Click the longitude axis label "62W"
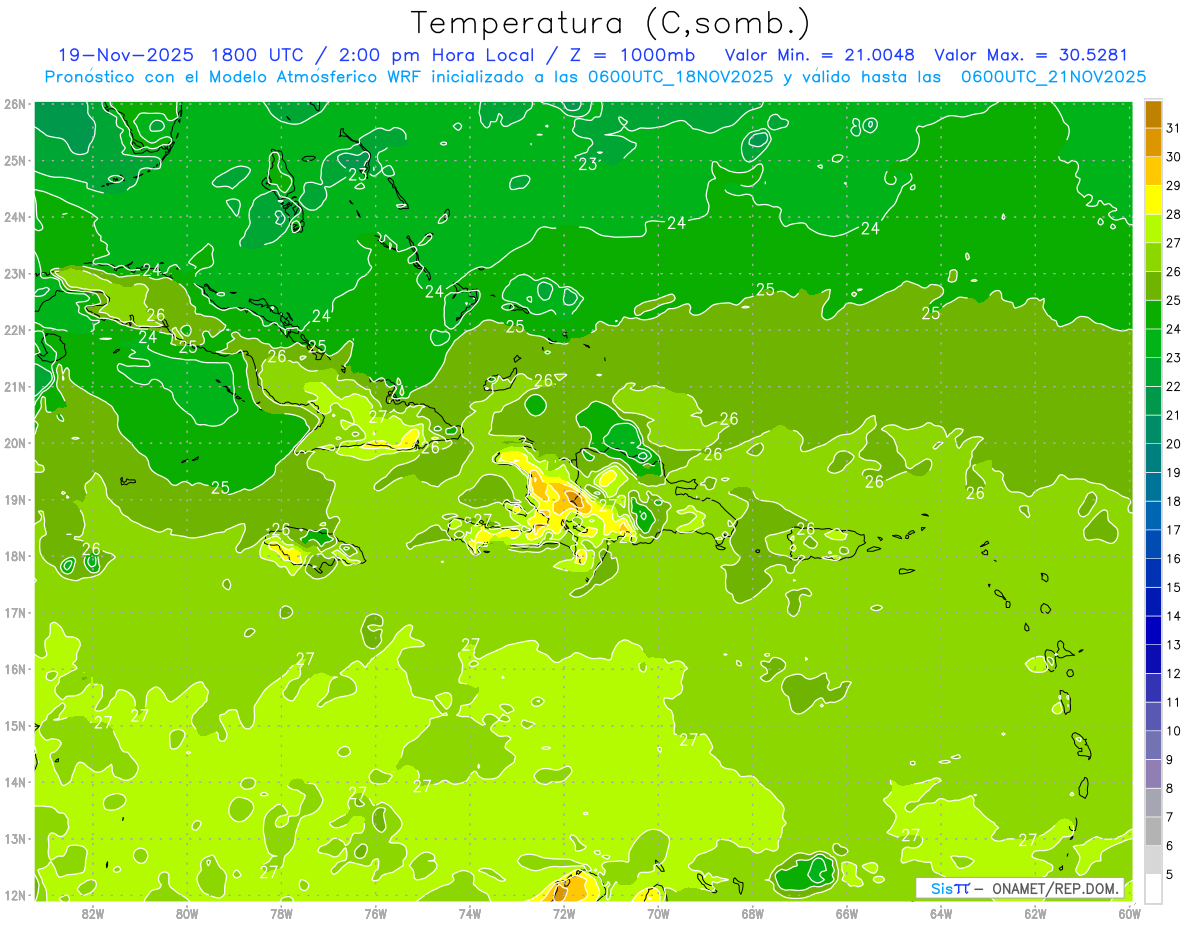1200x927 pixels. tap(1035, 913)
